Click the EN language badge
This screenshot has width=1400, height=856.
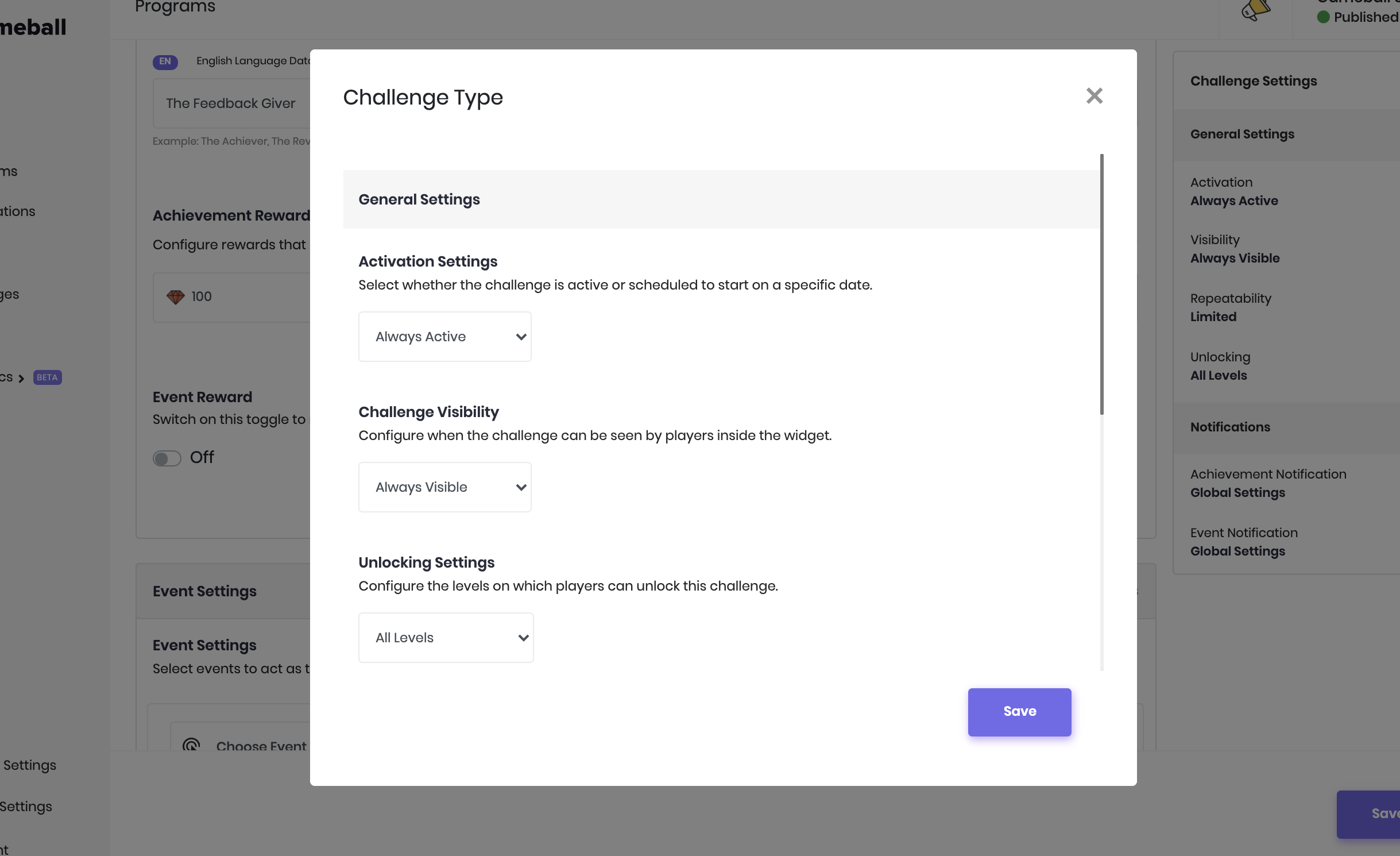[x=165, y=61]
